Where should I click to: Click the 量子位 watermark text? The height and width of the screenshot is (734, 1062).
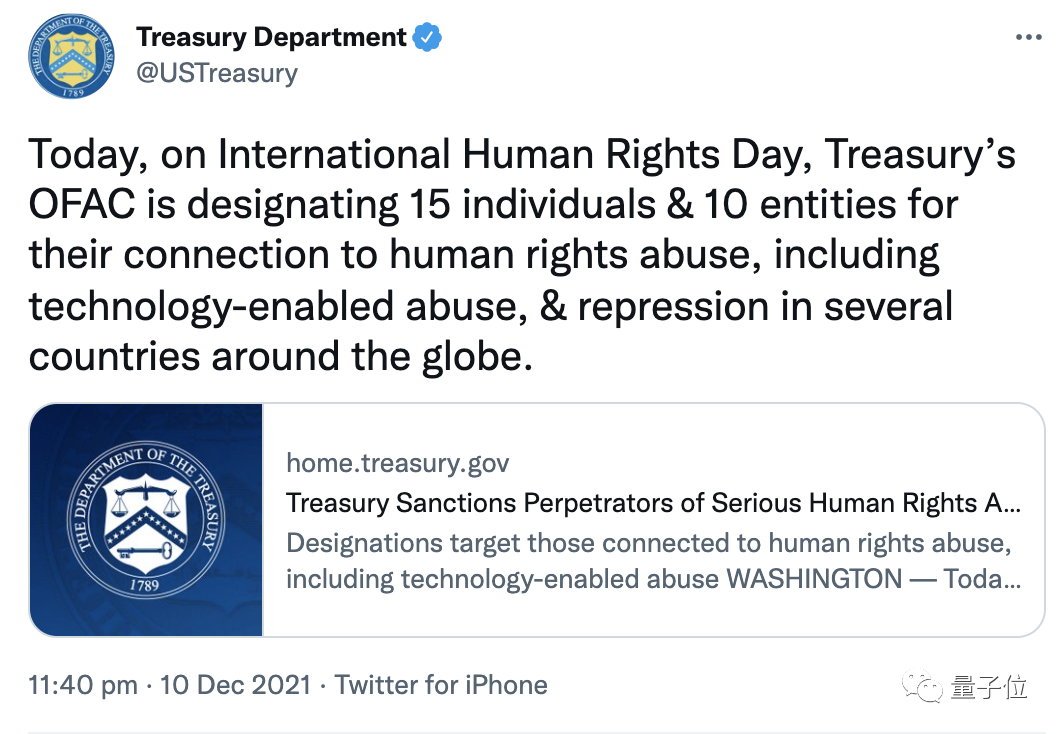991,687
